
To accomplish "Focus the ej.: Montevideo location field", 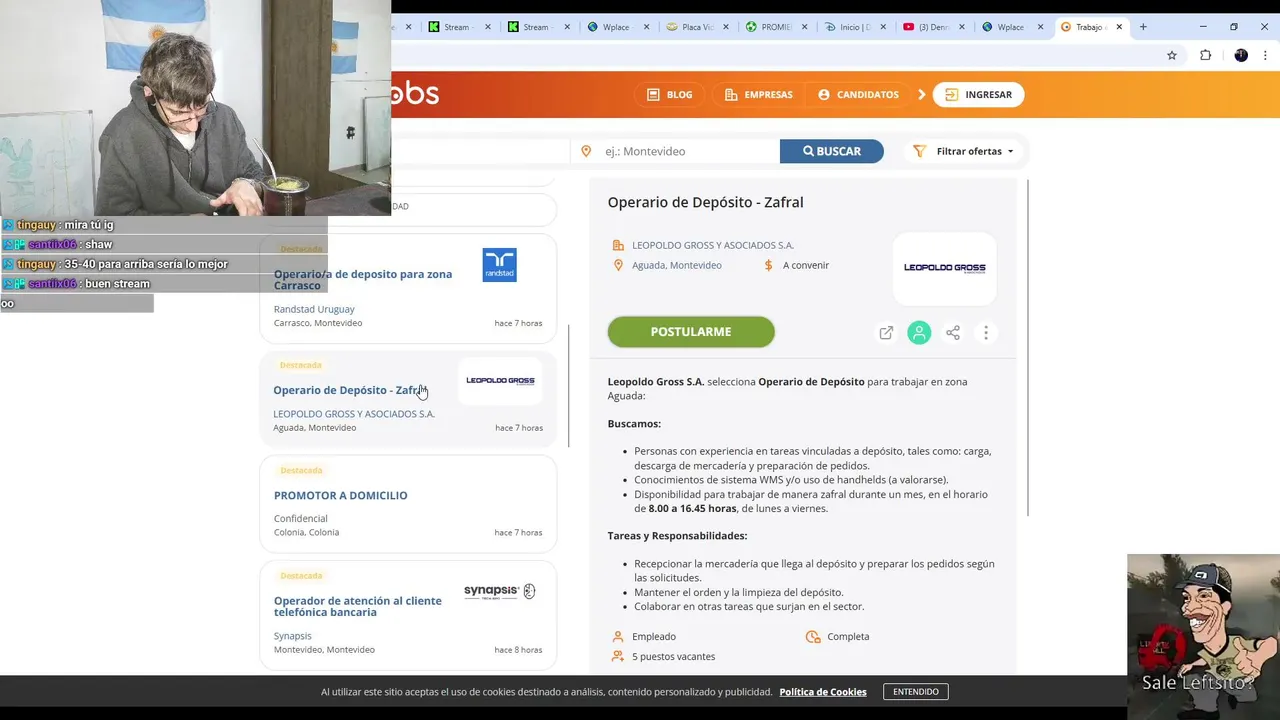I will (675, 151).
